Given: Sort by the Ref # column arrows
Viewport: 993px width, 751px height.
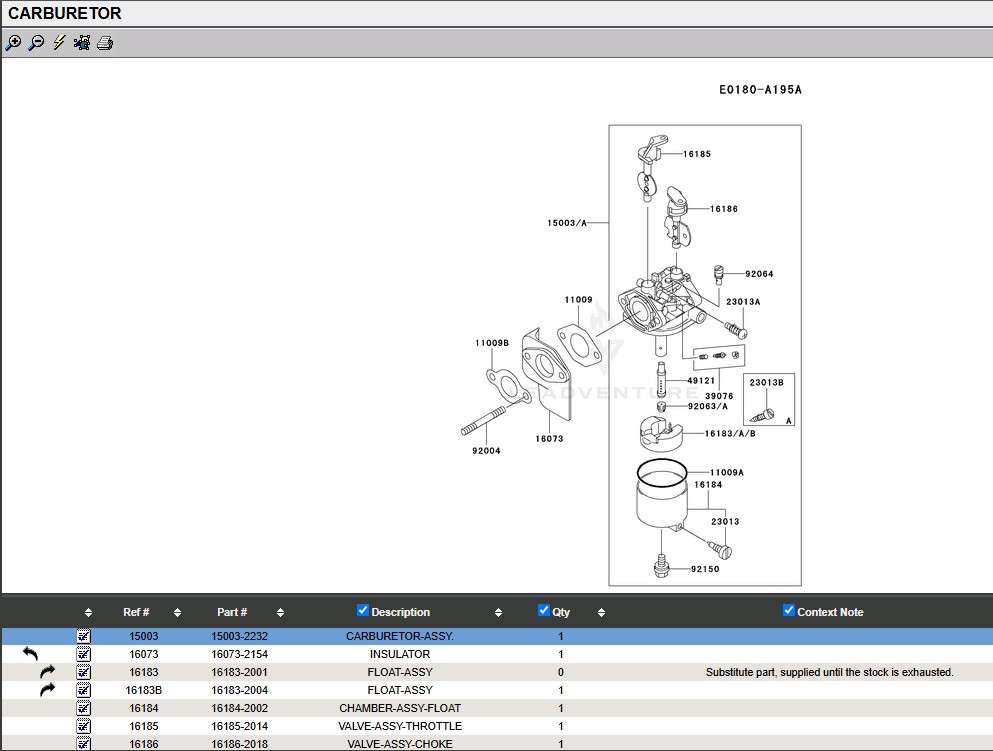Looking at the screenshot, I should click(177, 612).
